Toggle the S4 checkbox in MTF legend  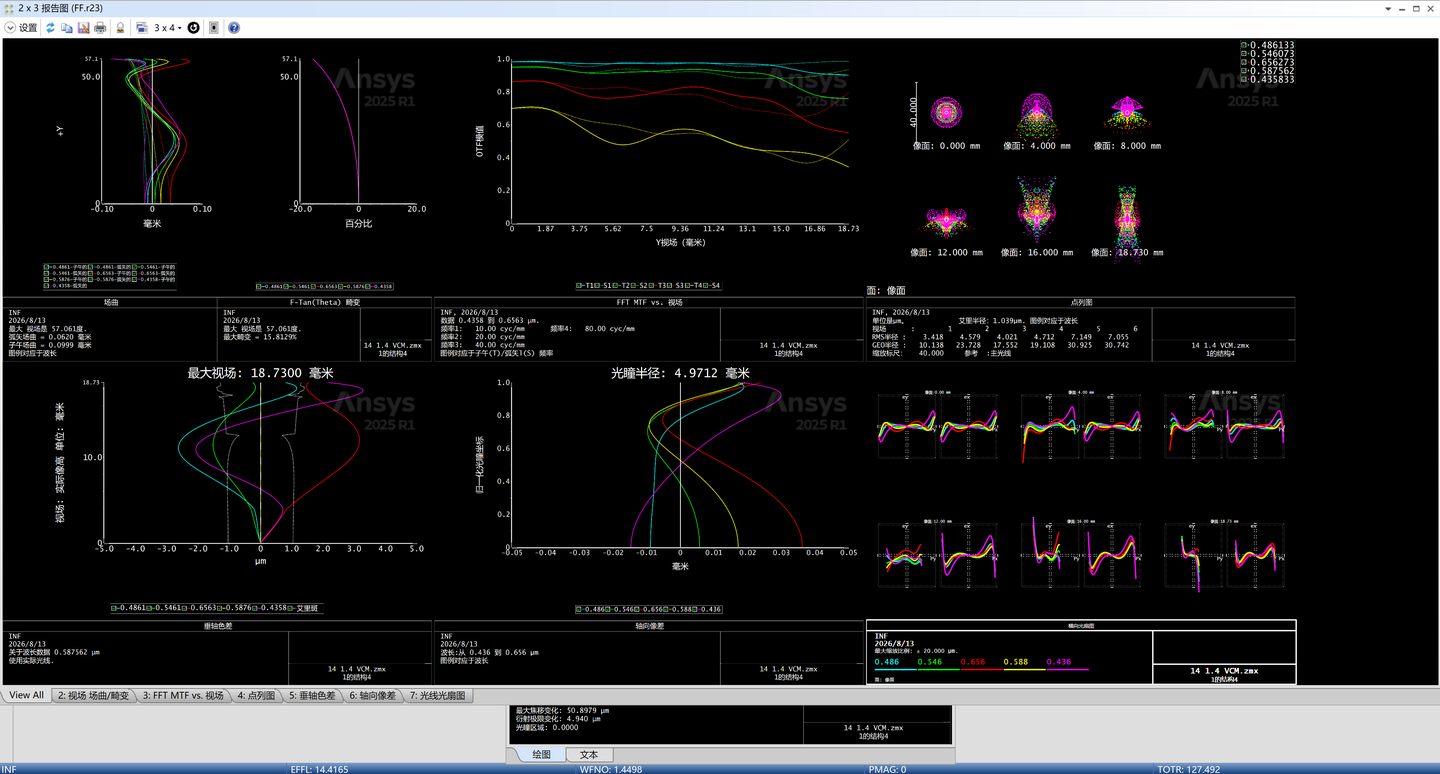[705, 286]
